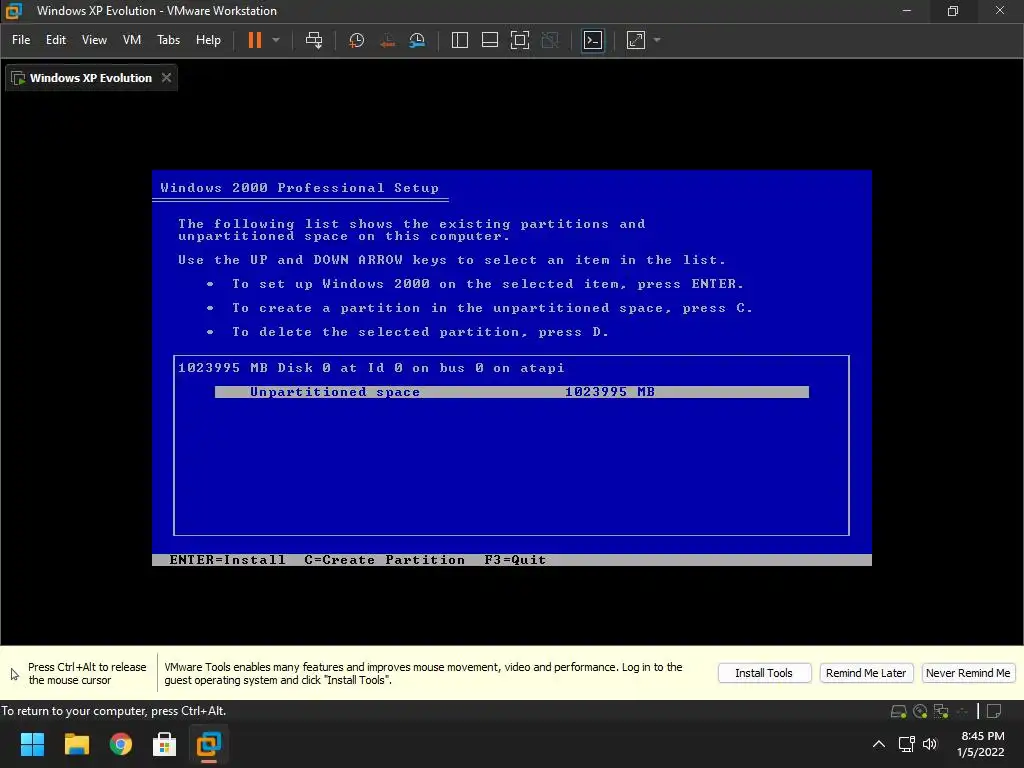
Task: Show hidden system tray icons
Action: [x=879, y=744]
